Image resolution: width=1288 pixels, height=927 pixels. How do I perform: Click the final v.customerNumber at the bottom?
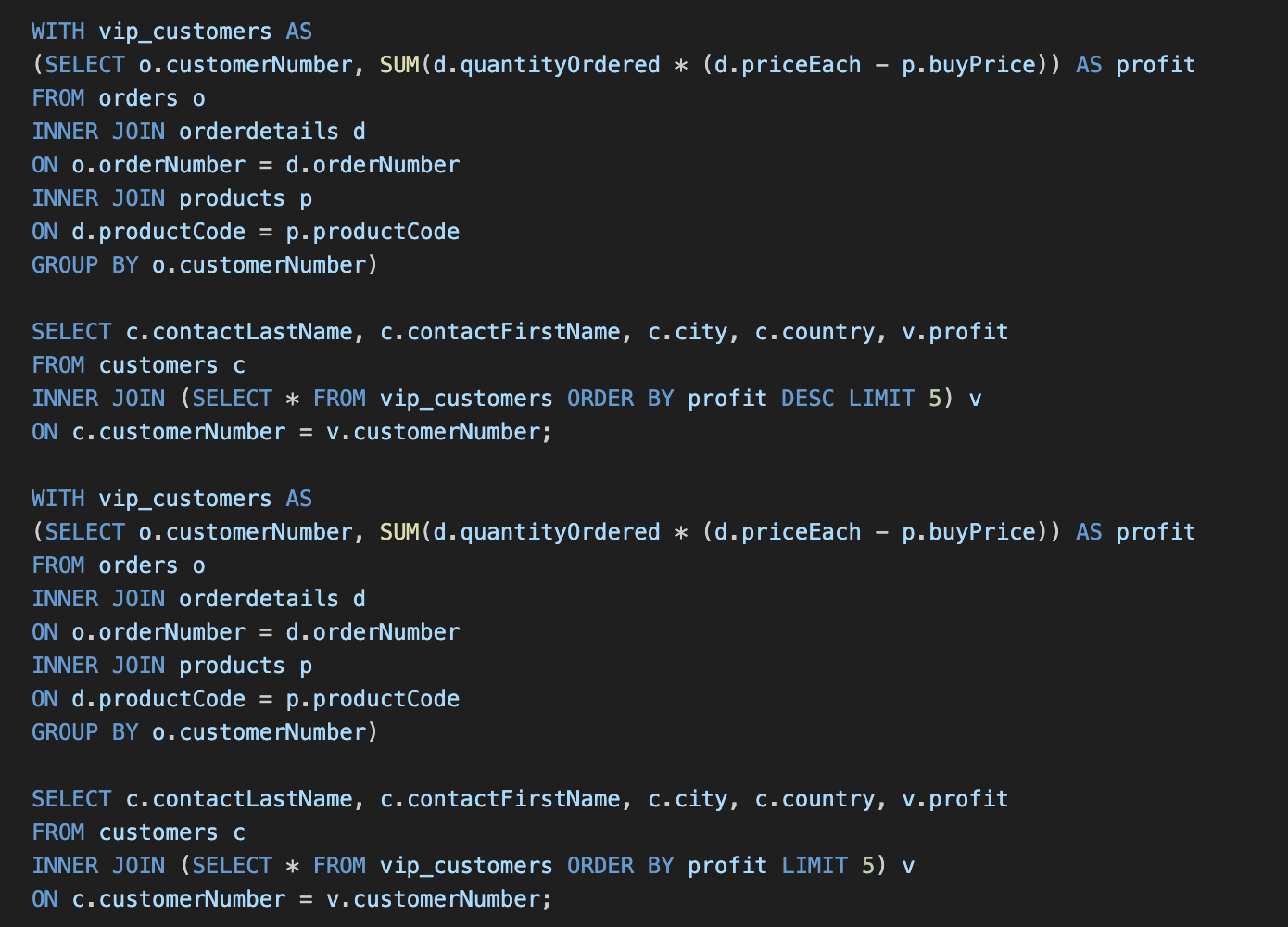(x=433, y=899)
